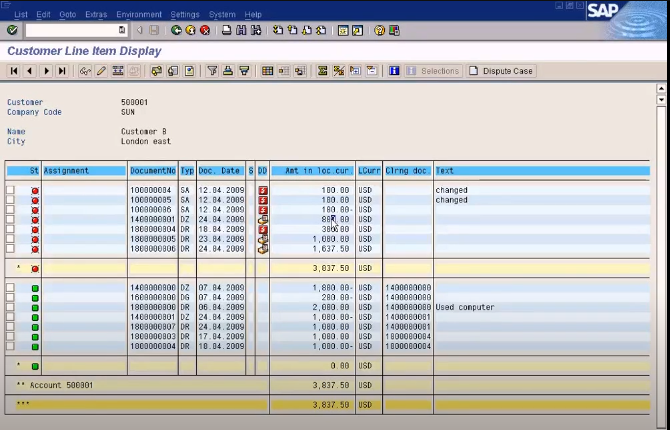The width and height of the screenshot is (670, 430).
Task: Tick checkbox for DR 300.00 row
Action: (10, 229)
